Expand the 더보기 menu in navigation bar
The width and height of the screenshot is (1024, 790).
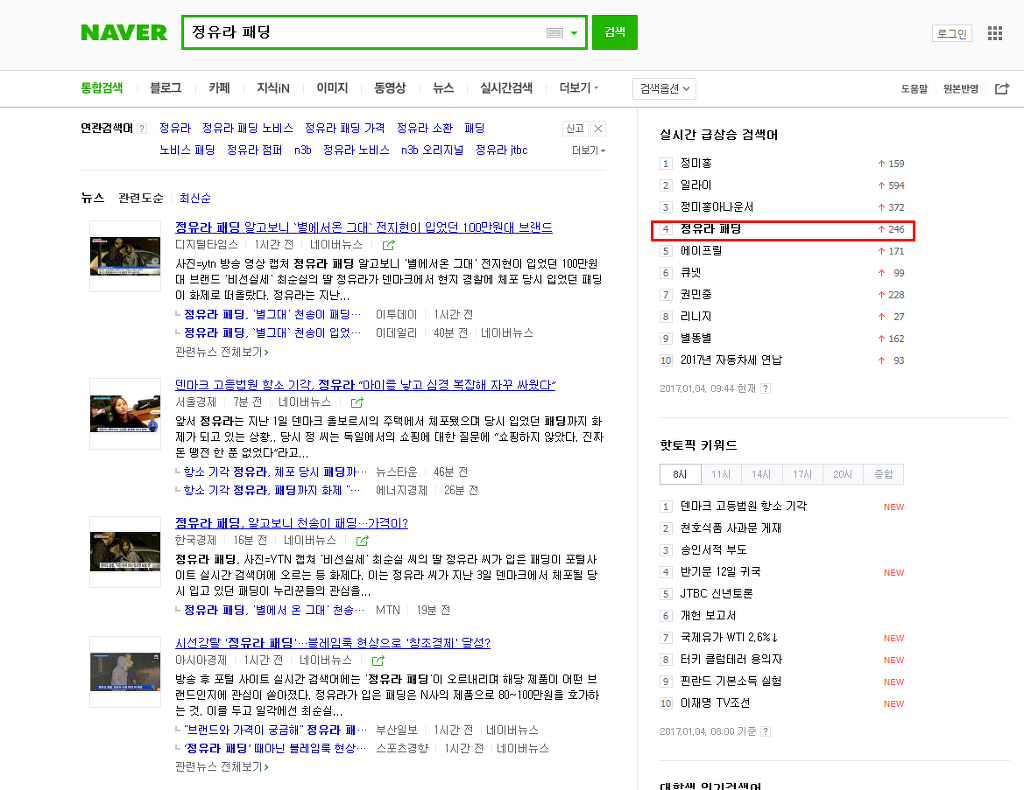[x=579, y=88]
